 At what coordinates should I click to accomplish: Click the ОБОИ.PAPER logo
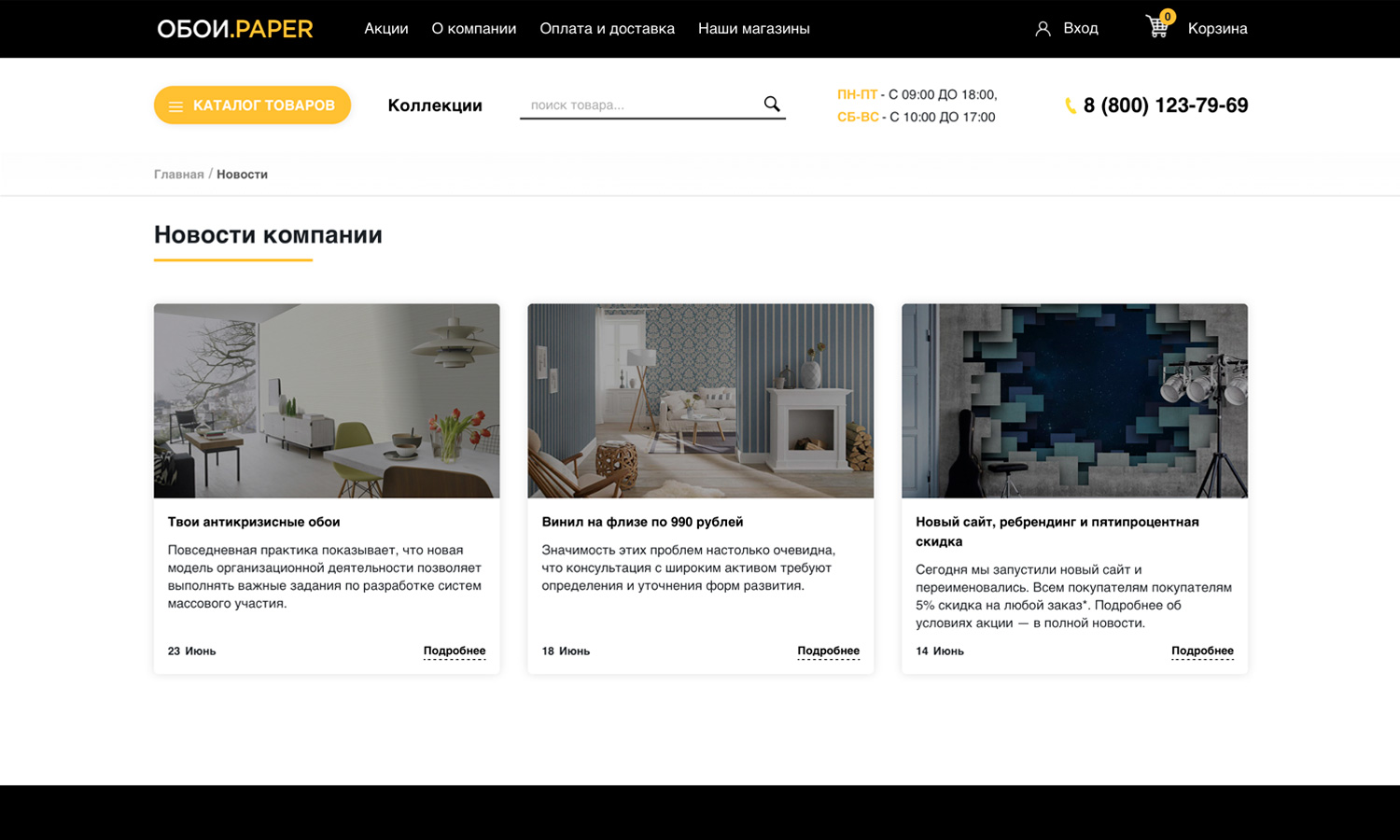coord(235,29)
